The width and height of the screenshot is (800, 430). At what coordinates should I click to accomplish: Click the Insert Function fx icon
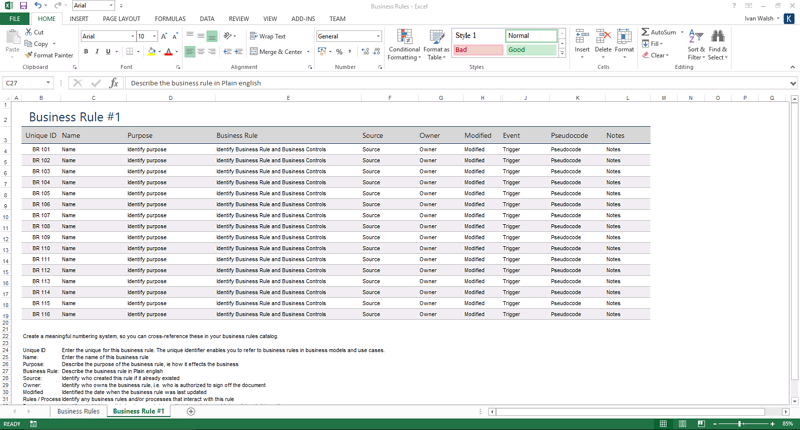(x=114, y=83)
